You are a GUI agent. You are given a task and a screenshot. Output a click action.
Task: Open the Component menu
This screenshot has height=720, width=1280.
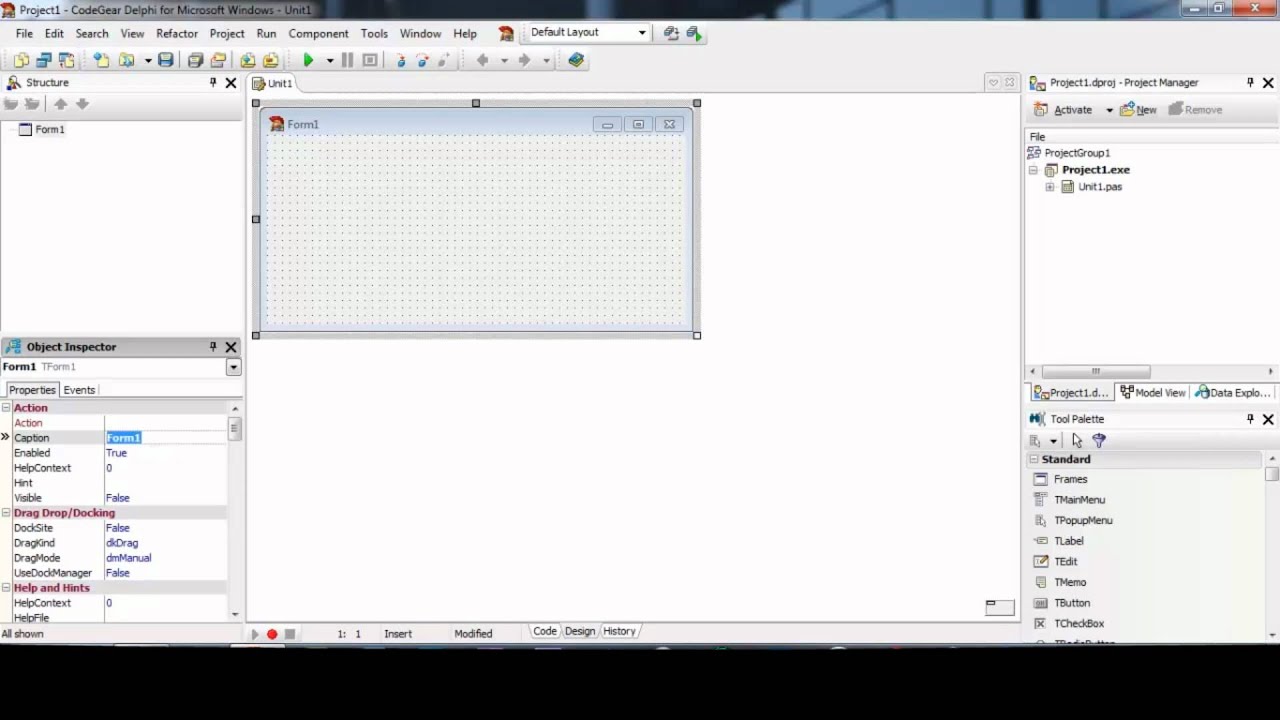point(318,33)
